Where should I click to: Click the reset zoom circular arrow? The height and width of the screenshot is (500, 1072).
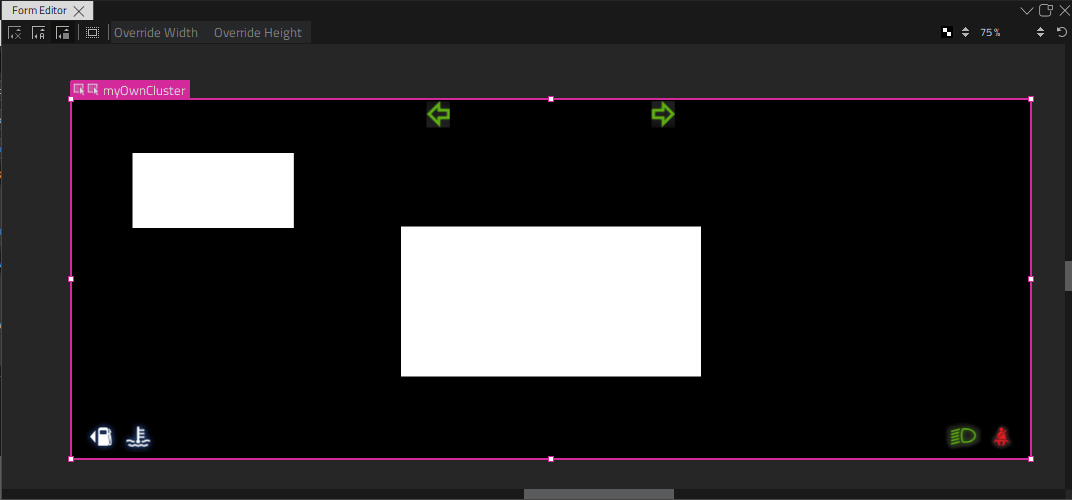tap(1061, 33)
